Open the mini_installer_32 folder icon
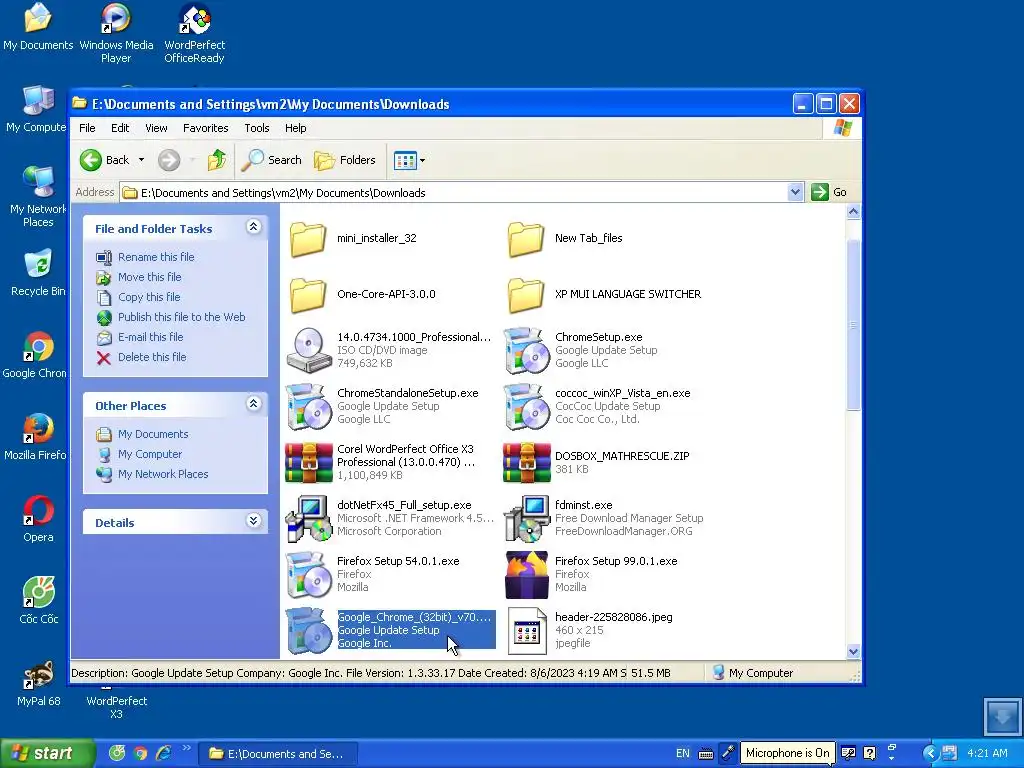This screenshot has height=768, width=1024. [308, 238]
